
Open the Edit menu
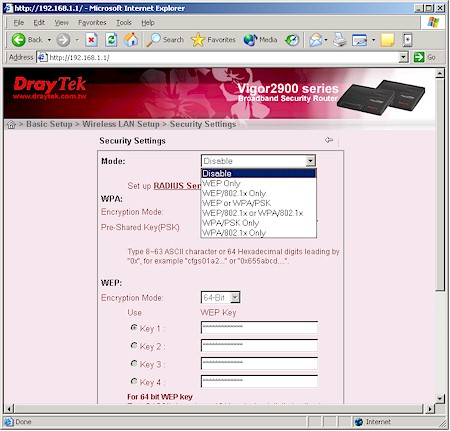pos(39,23)
